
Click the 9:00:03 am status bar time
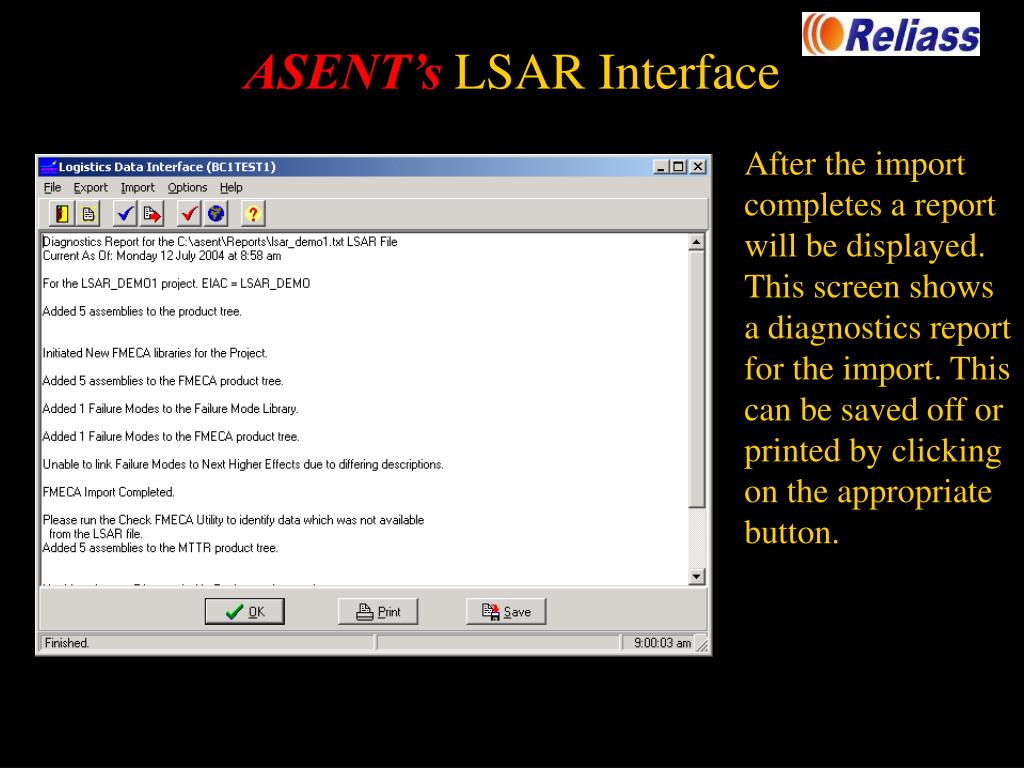[662, 643]
